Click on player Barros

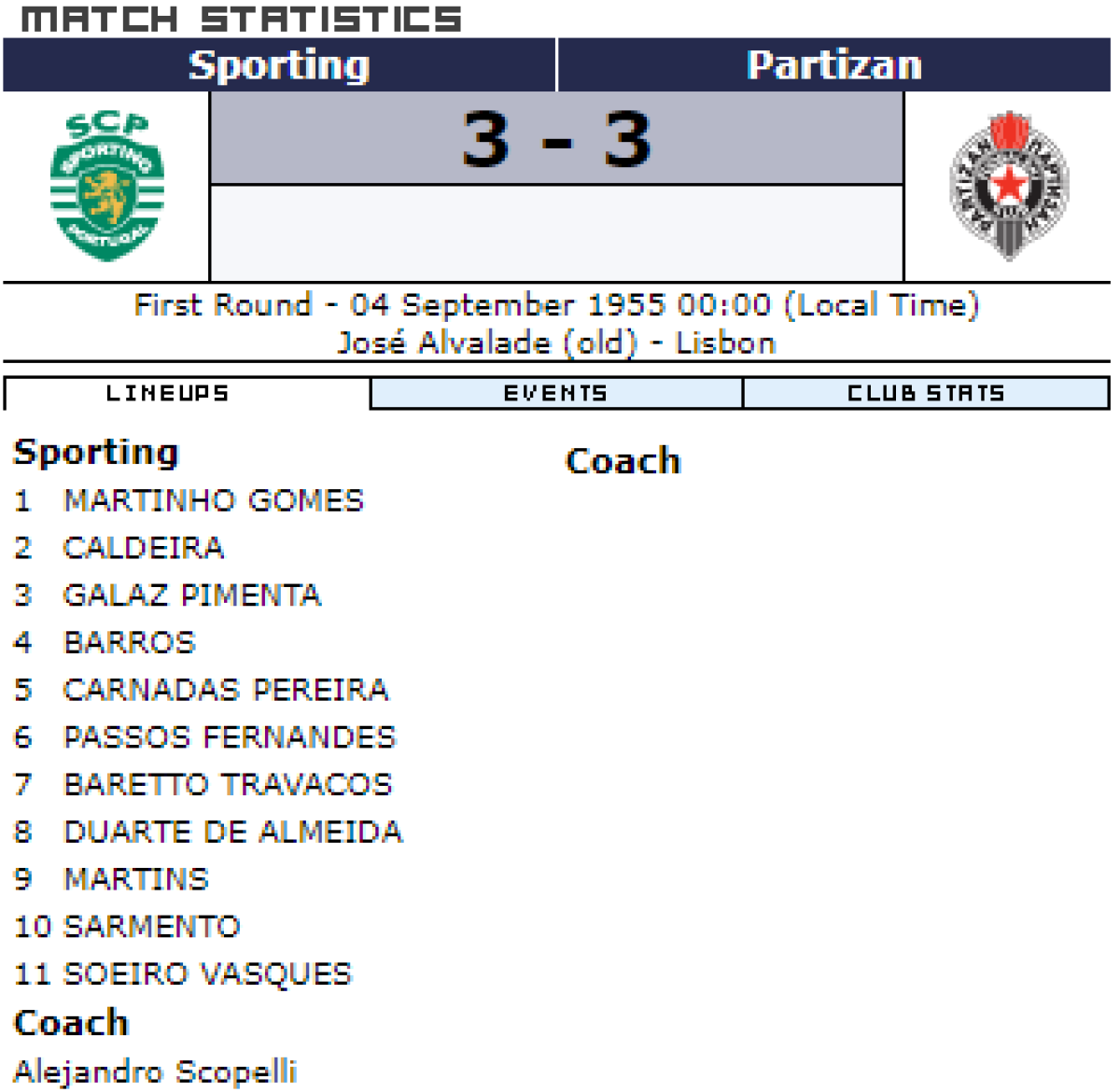pos(130,643)
